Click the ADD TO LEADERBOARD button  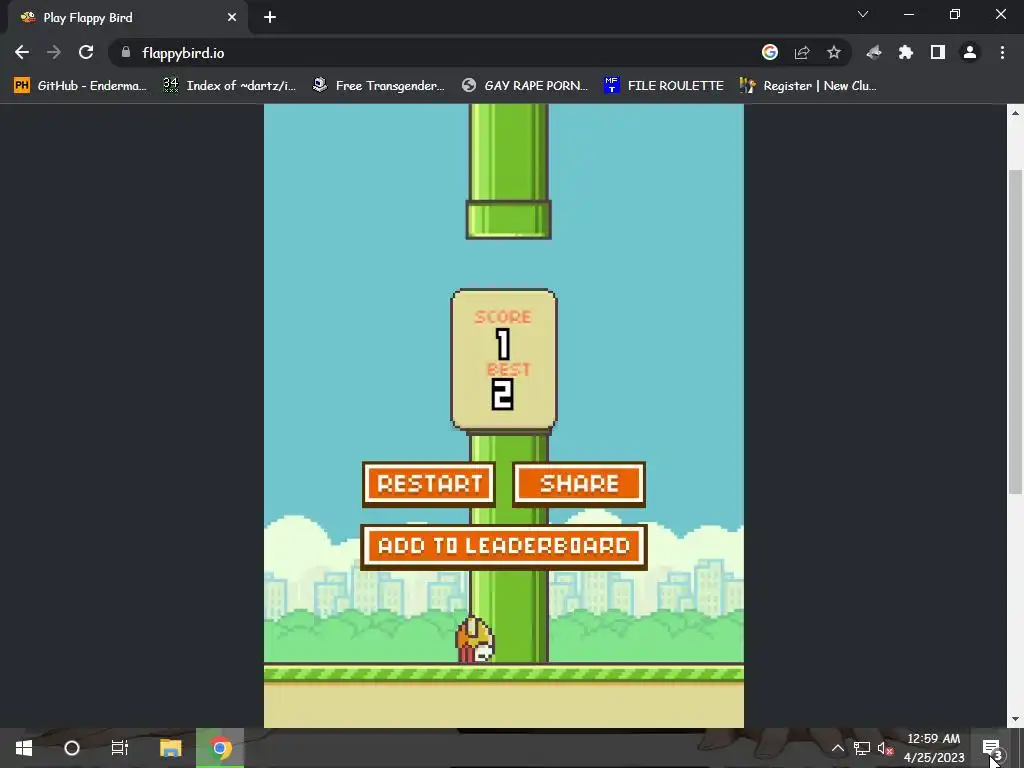click(x=504, y=546)
